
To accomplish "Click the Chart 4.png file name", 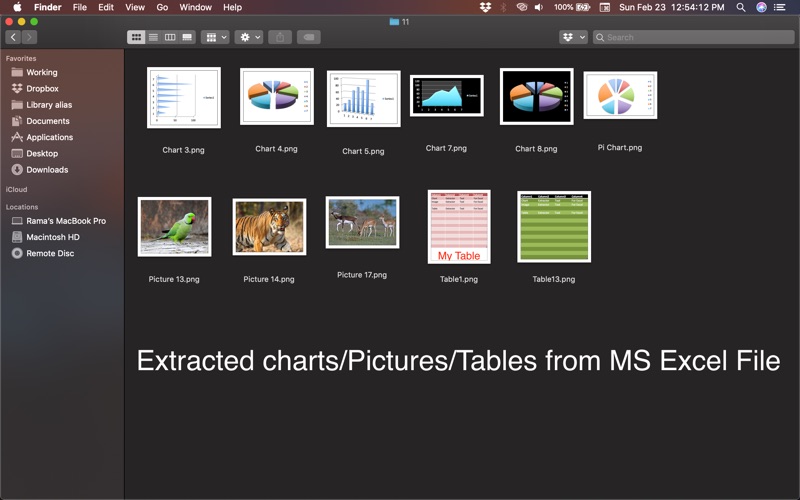I will coord(276,149).
